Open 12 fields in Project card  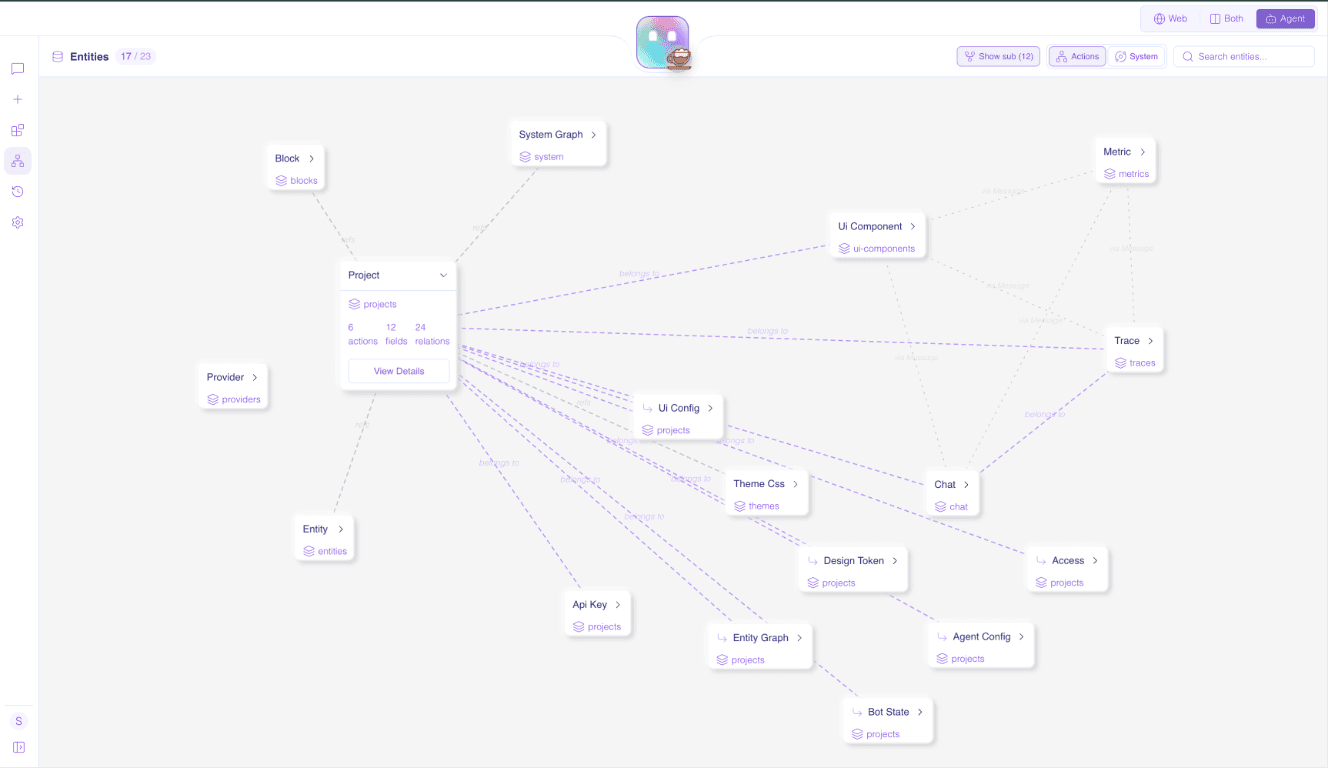[x=396, y=334]
